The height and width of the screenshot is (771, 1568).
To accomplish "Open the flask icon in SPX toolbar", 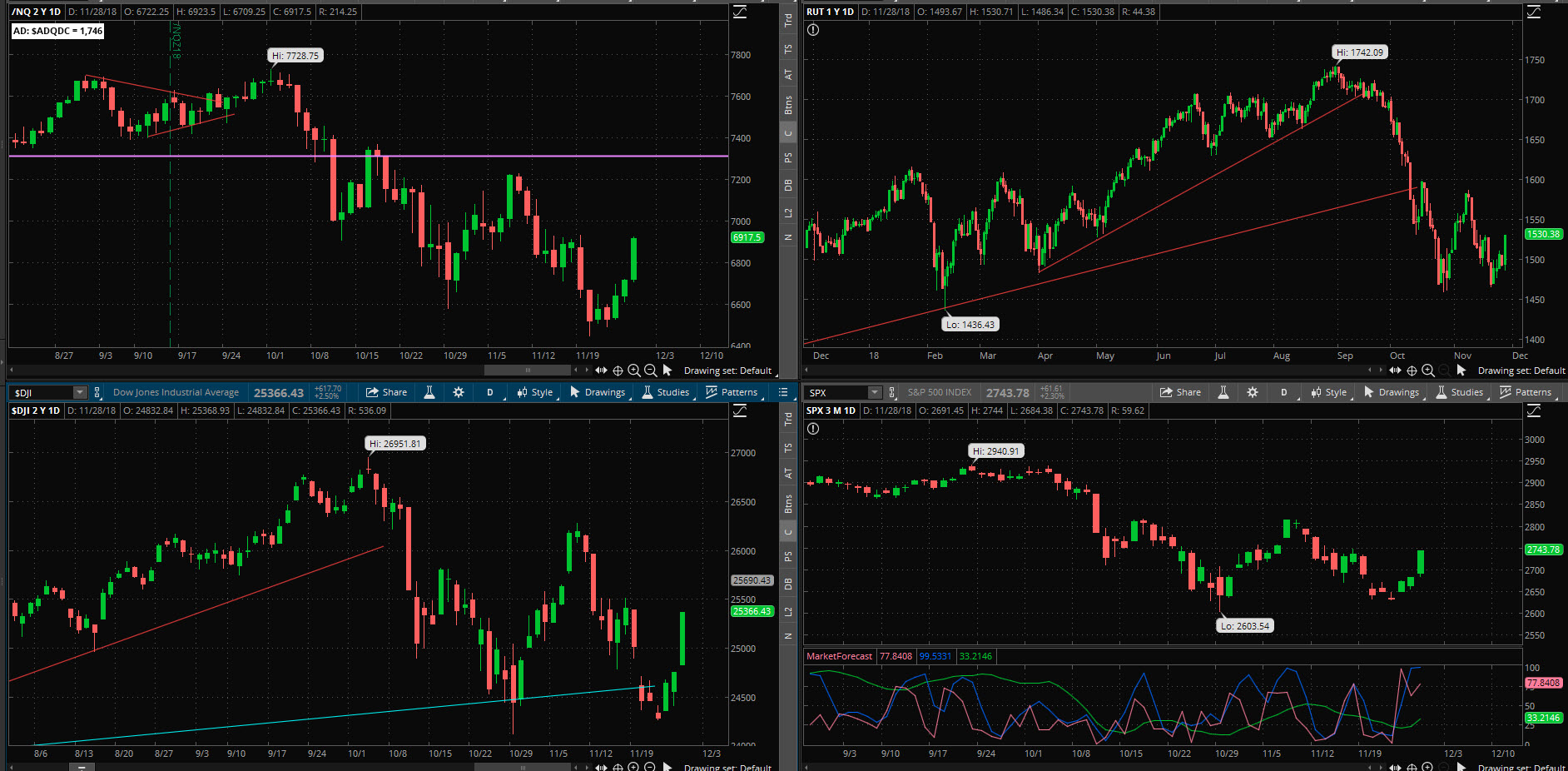I will pyautogui.click(x=1223, y=392).
